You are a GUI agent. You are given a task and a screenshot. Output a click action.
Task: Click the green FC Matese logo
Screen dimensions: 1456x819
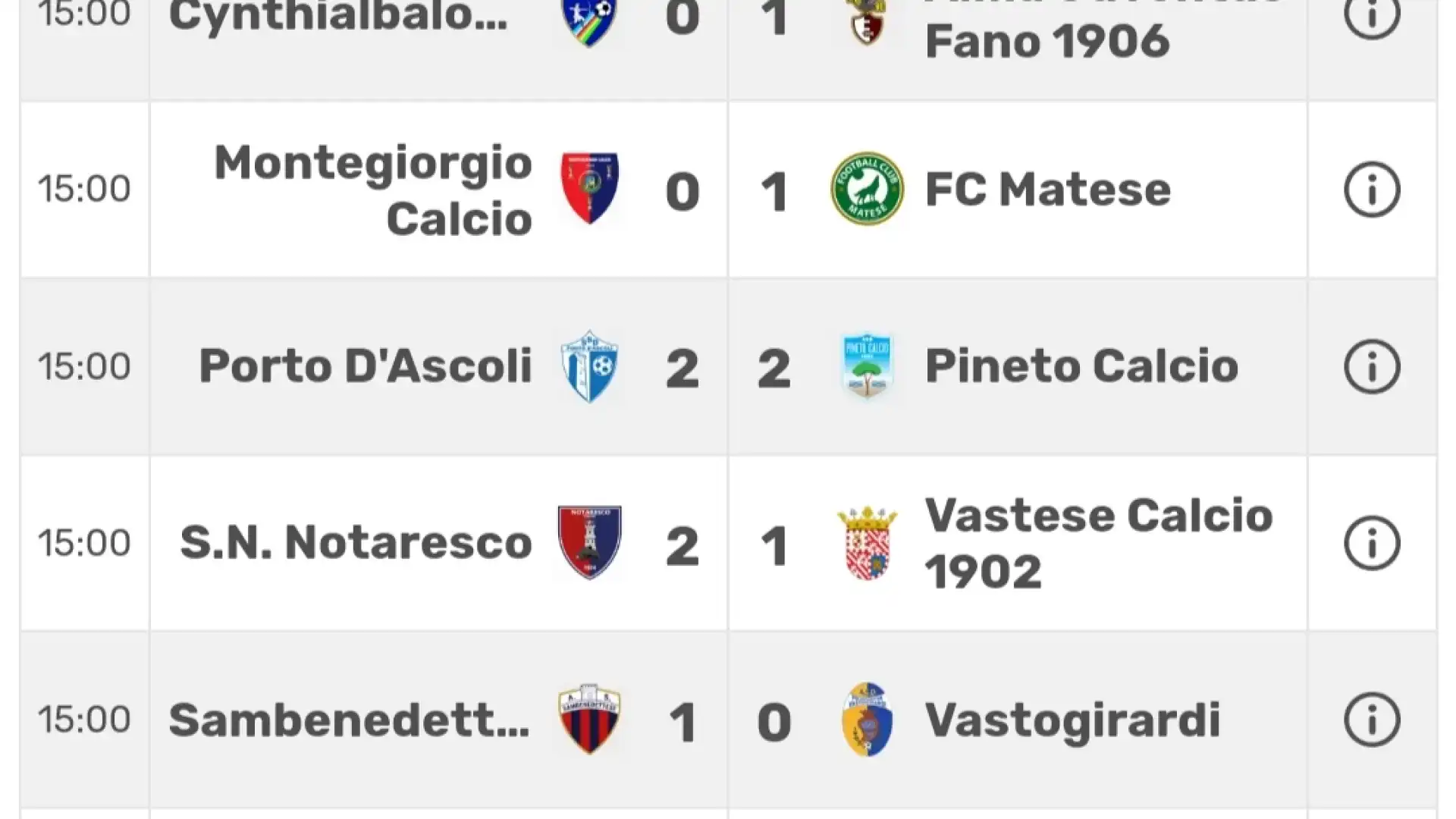click(x=867, y=189)
